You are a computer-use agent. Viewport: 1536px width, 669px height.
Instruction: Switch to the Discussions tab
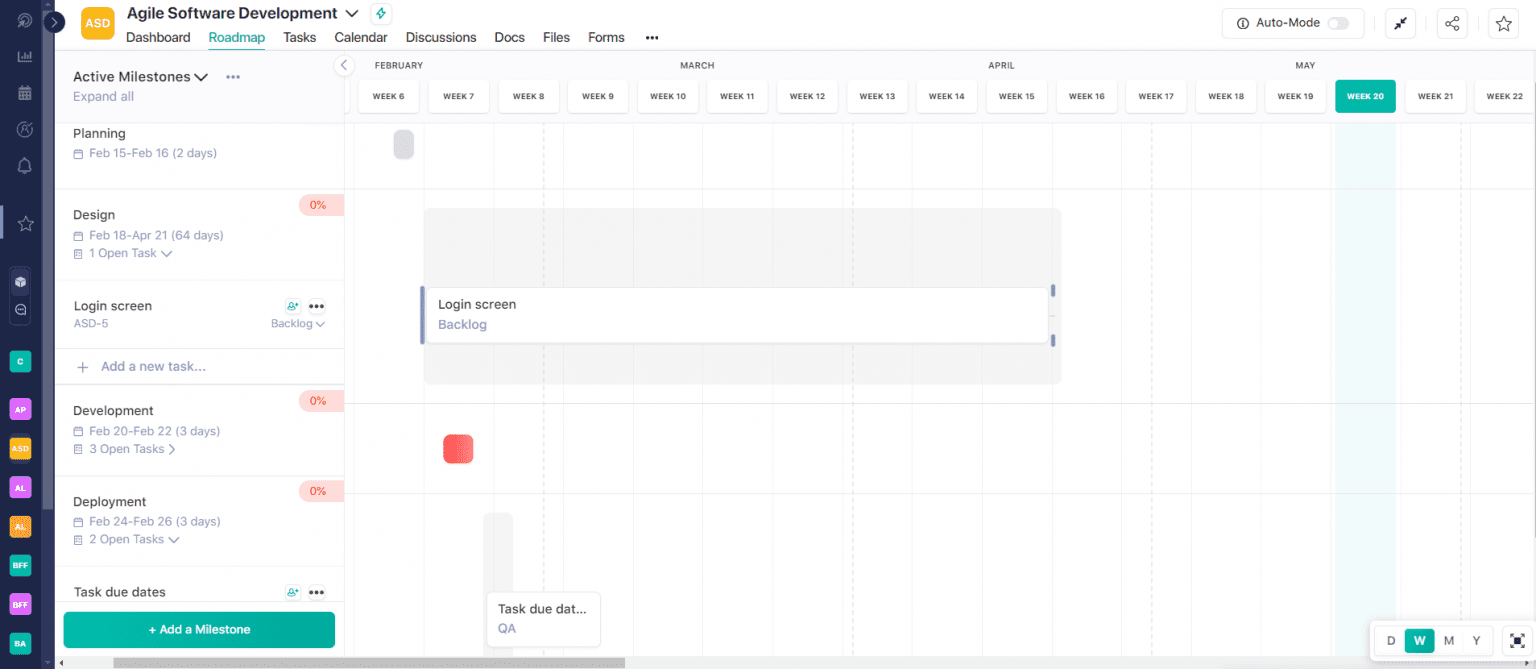coord(441,37)
